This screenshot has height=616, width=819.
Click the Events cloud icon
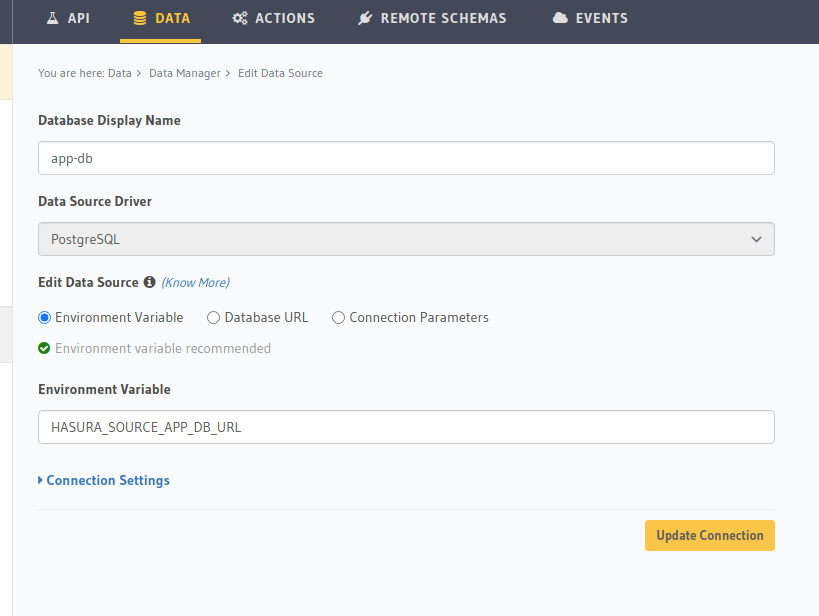(x=560, y=18)
